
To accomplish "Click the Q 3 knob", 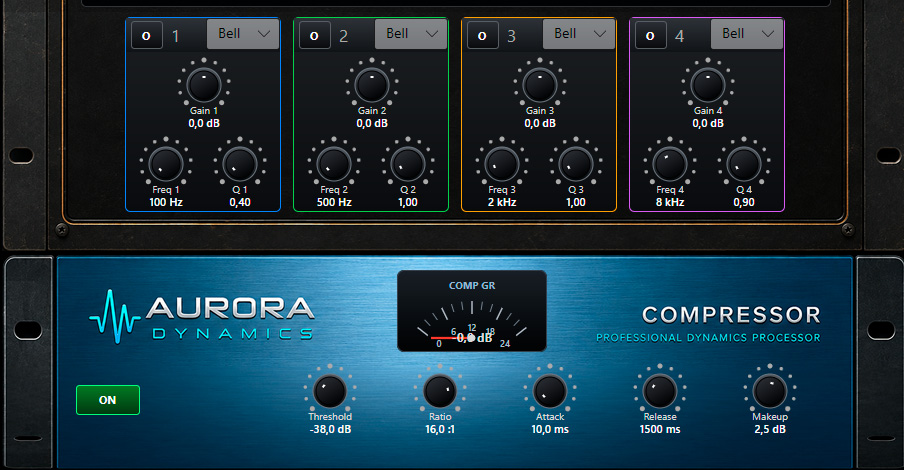I will tap(575, 164).
